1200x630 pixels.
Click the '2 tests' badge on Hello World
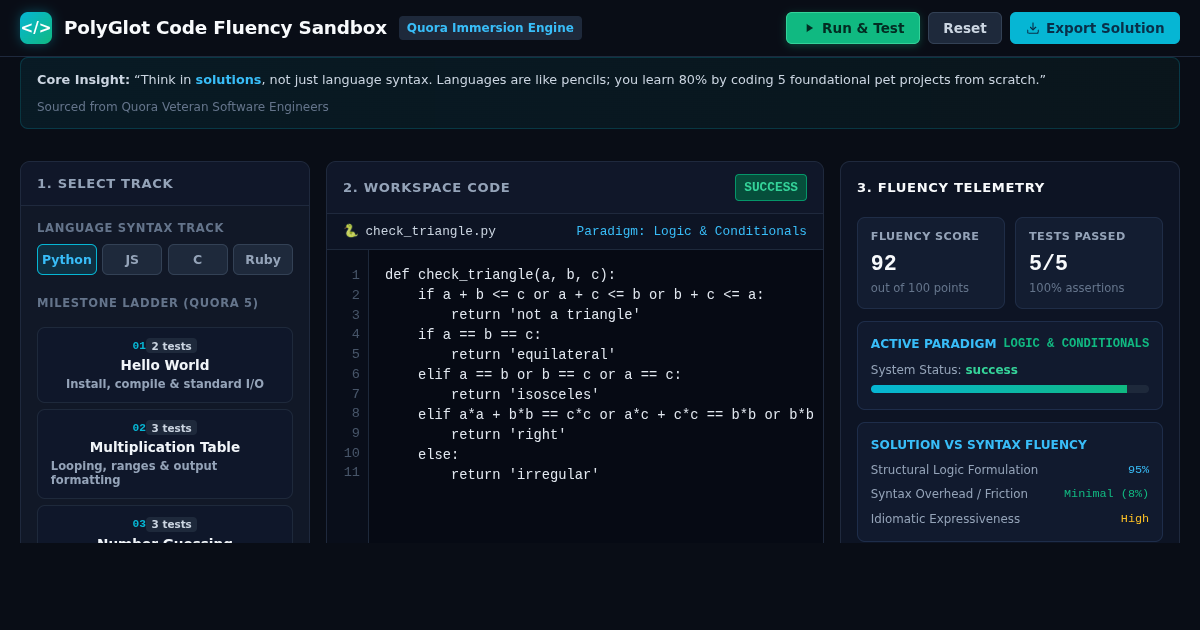pos(171,346)
